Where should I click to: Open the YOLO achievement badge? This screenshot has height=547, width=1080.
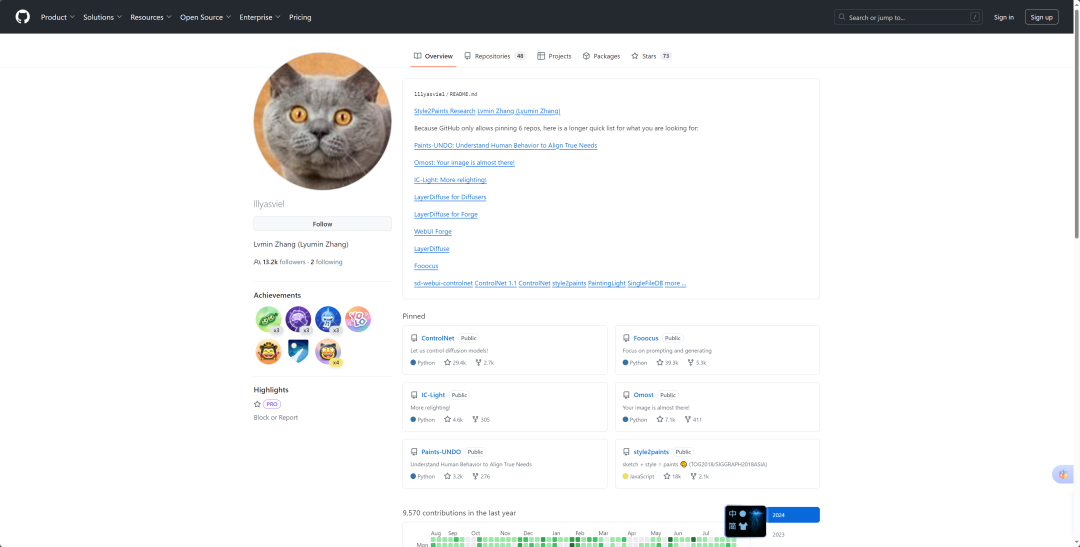coord(357,319)
